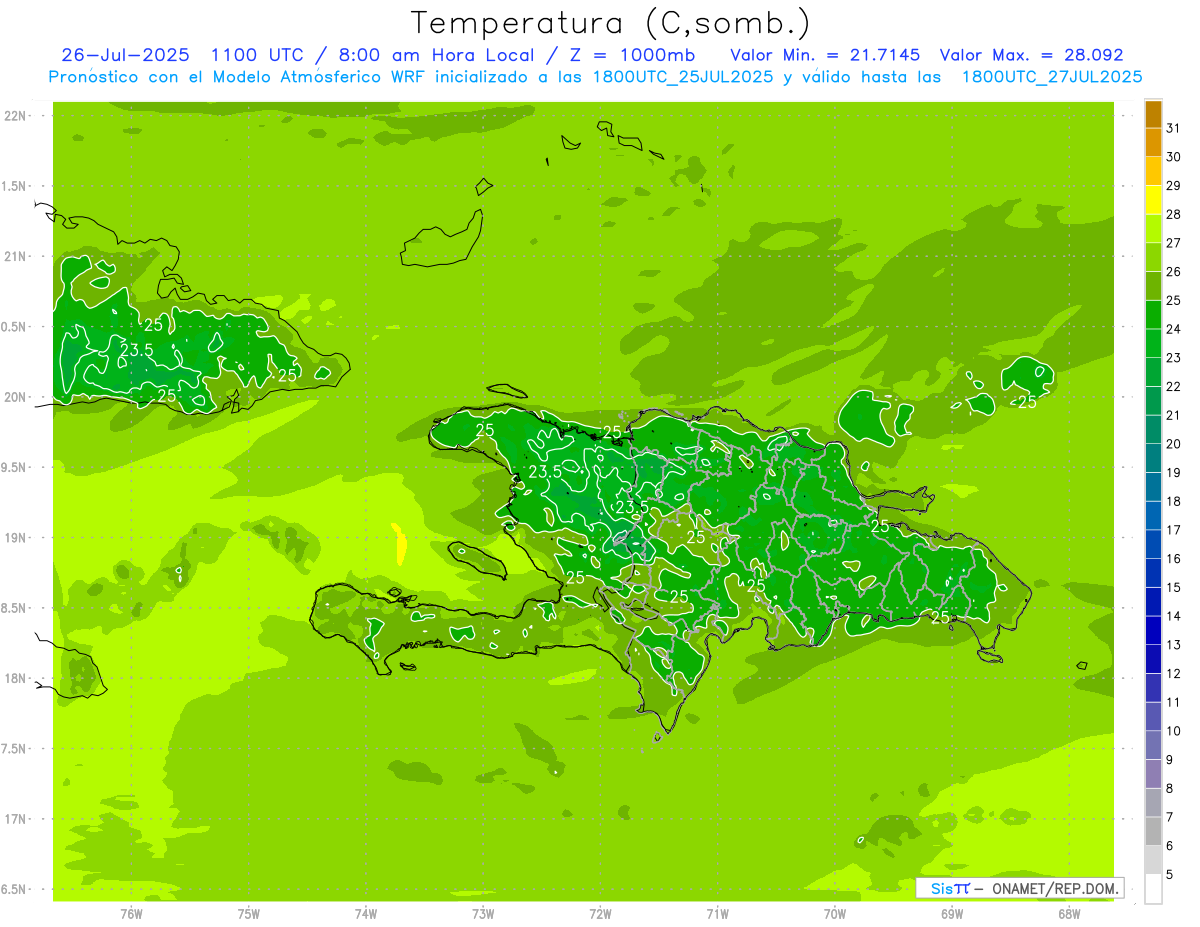Pick the purple swatch between 8 and 9
Screen dimensions: 1200x927
pyautogui.click(x=1153, y=775)
